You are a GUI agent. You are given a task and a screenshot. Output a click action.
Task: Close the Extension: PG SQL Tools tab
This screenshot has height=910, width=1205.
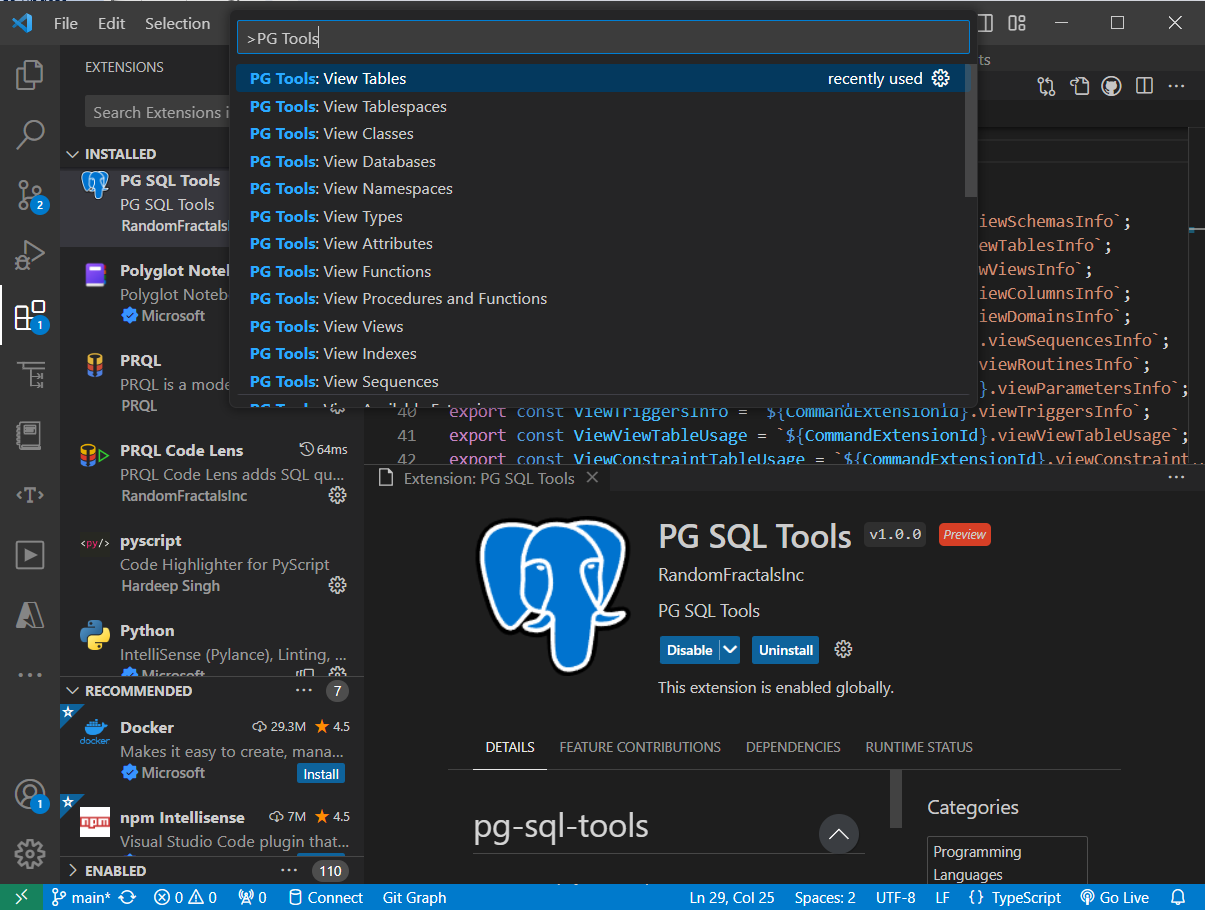click(591, 478)
